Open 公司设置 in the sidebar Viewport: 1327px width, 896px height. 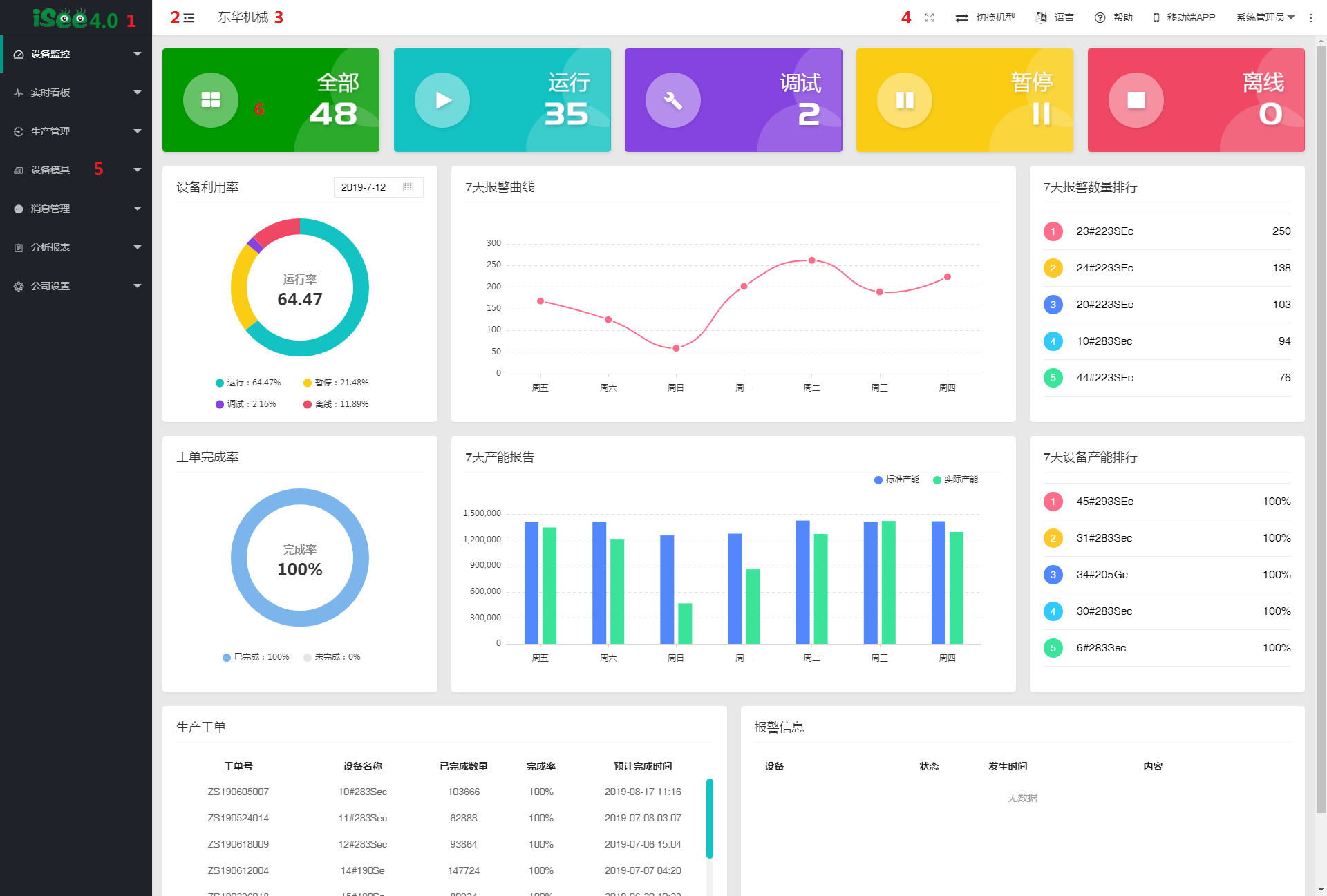[x=50, y=286]
